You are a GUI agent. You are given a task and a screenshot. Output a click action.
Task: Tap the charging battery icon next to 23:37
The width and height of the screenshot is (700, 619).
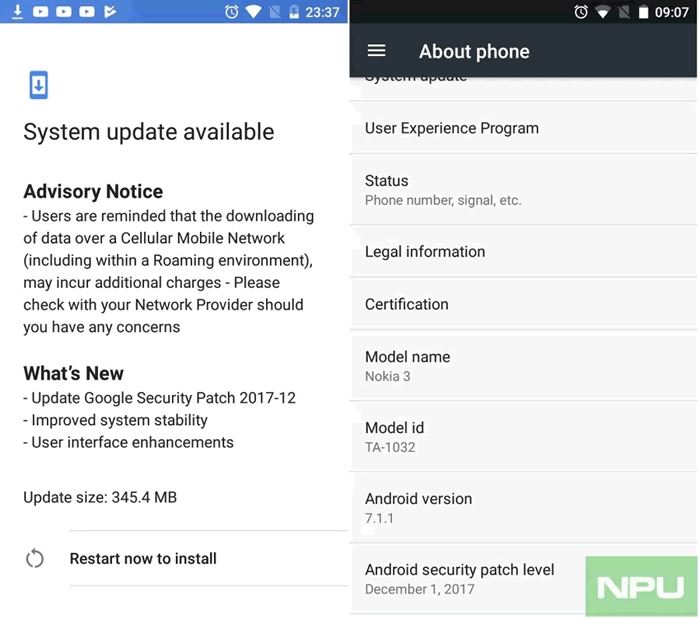pos(293,13)
